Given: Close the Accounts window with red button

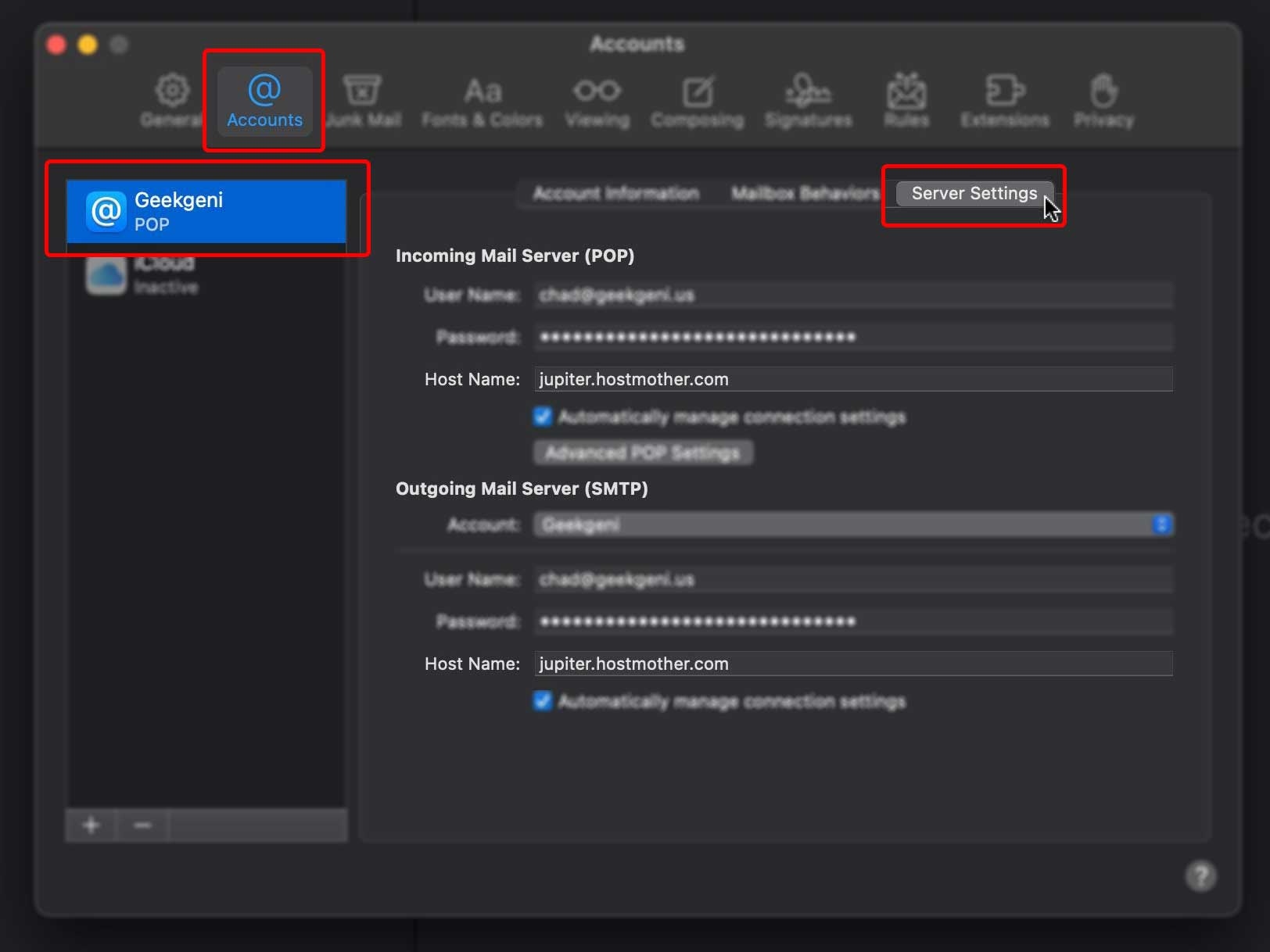Looking at the screenshot, I should 56,45.
